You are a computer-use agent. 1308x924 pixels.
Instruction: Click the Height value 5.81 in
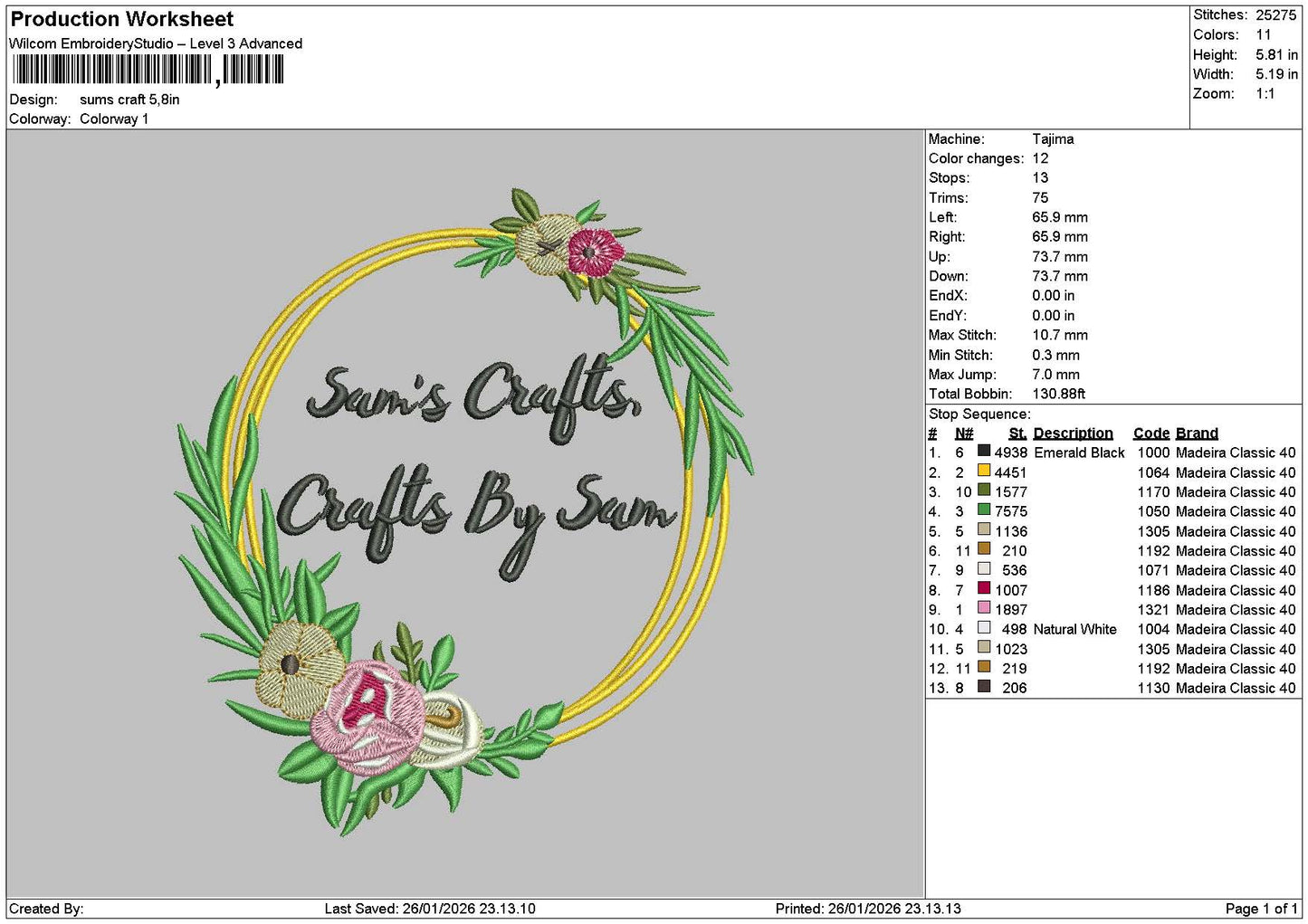tap(1276, 54)
